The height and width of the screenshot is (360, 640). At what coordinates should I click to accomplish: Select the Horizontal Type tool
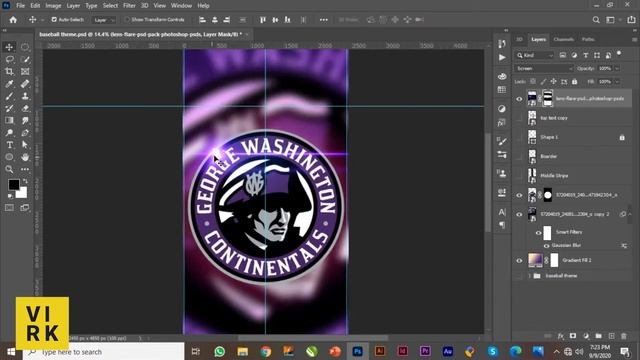(x=9, y=145)
